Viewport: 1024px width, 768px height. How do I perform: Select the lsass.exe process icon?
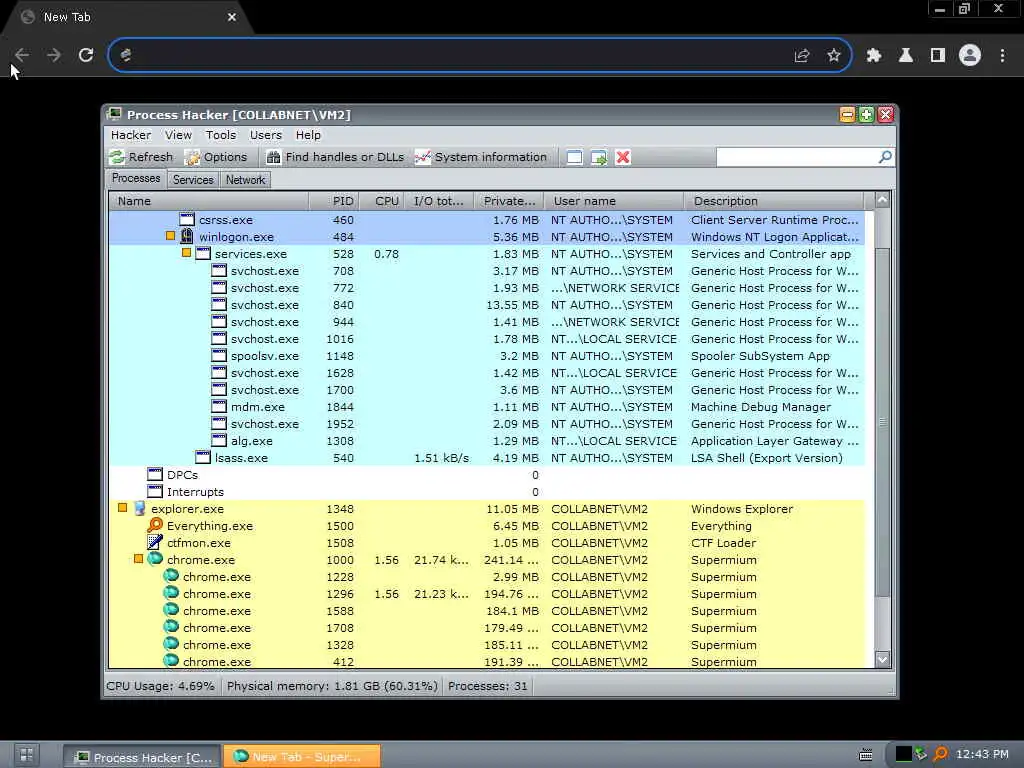(x=203, y=457)
